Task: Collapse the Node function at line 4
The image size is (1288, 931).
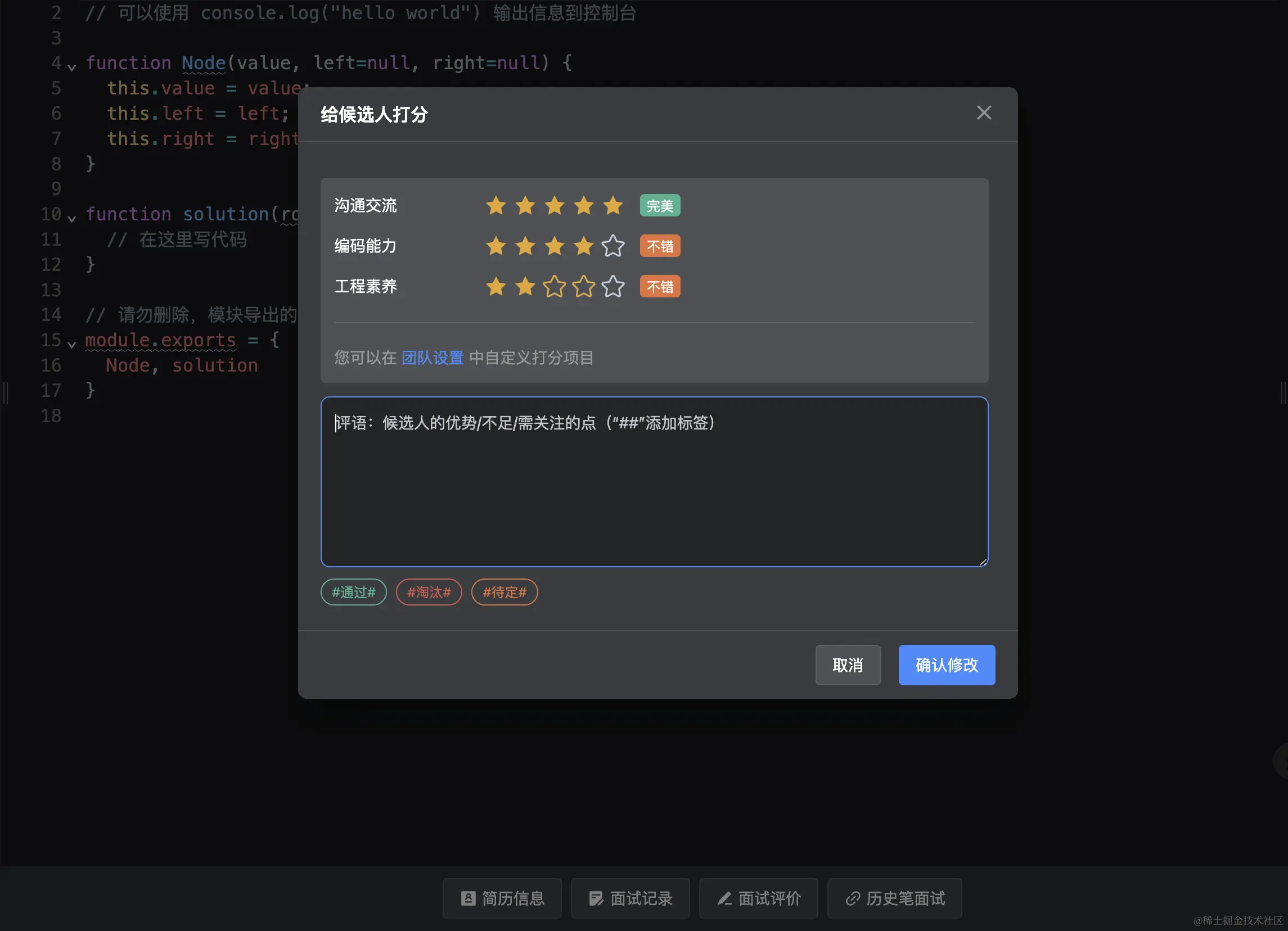Action: coord(71,67)
